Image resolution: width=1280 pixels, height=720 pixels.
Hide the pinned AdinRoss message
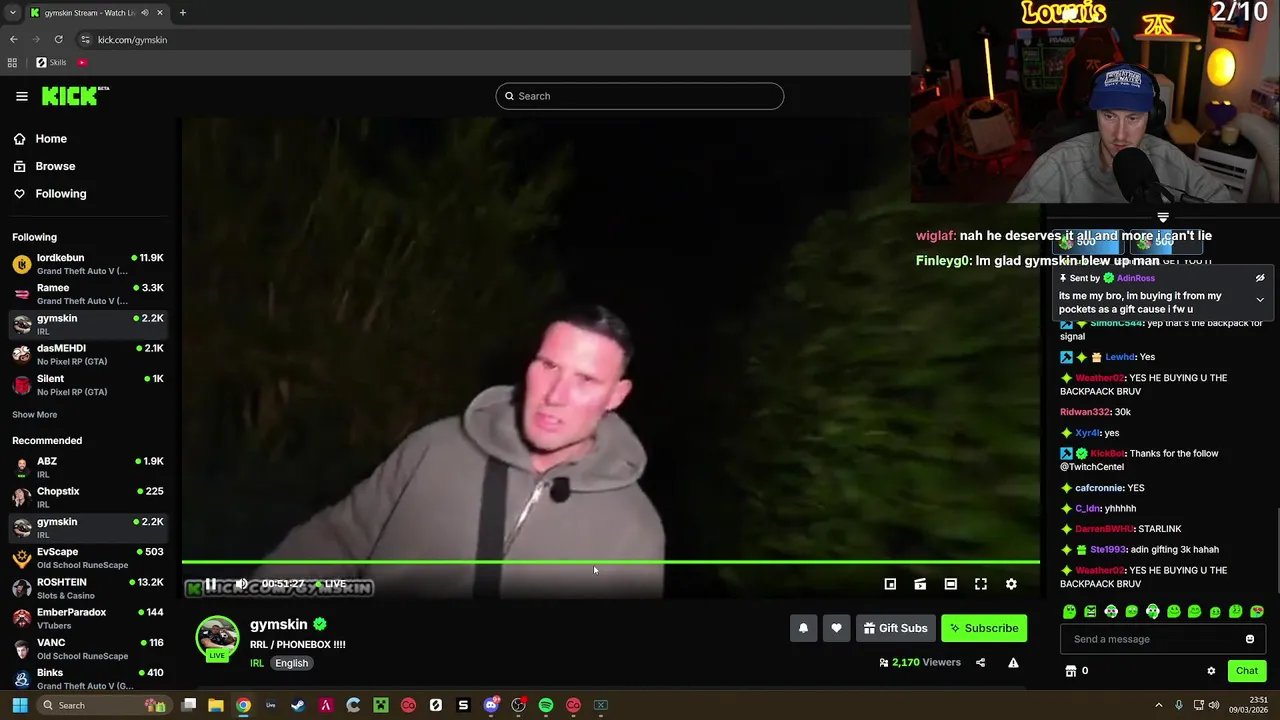pos(1260,278)
